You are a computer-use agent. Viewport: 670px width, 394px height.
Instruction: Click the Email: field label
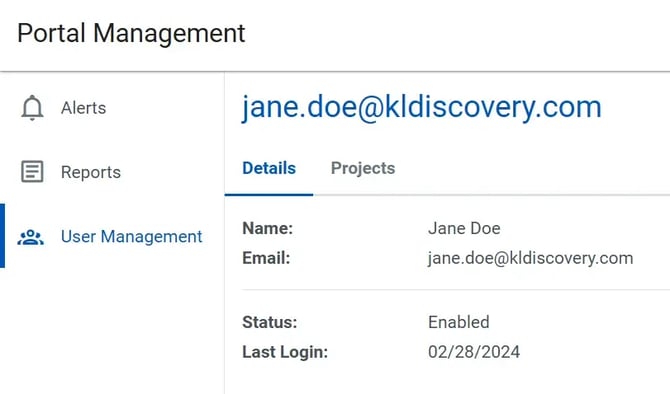pos(266,258)
